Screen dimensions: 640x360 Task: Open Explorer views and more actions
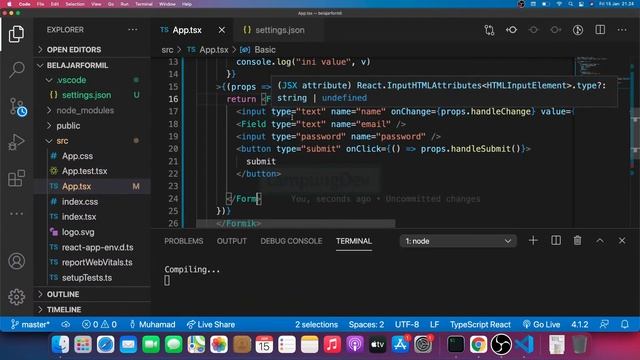133,30
